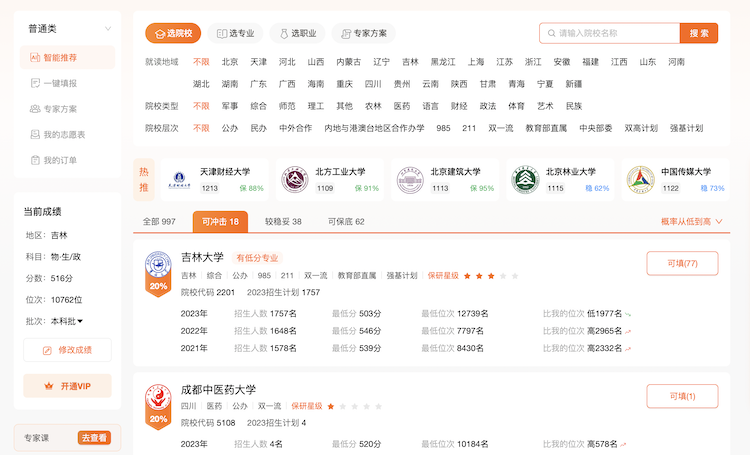Click the 北京林业大学 emblem icon

click(525, 180)
